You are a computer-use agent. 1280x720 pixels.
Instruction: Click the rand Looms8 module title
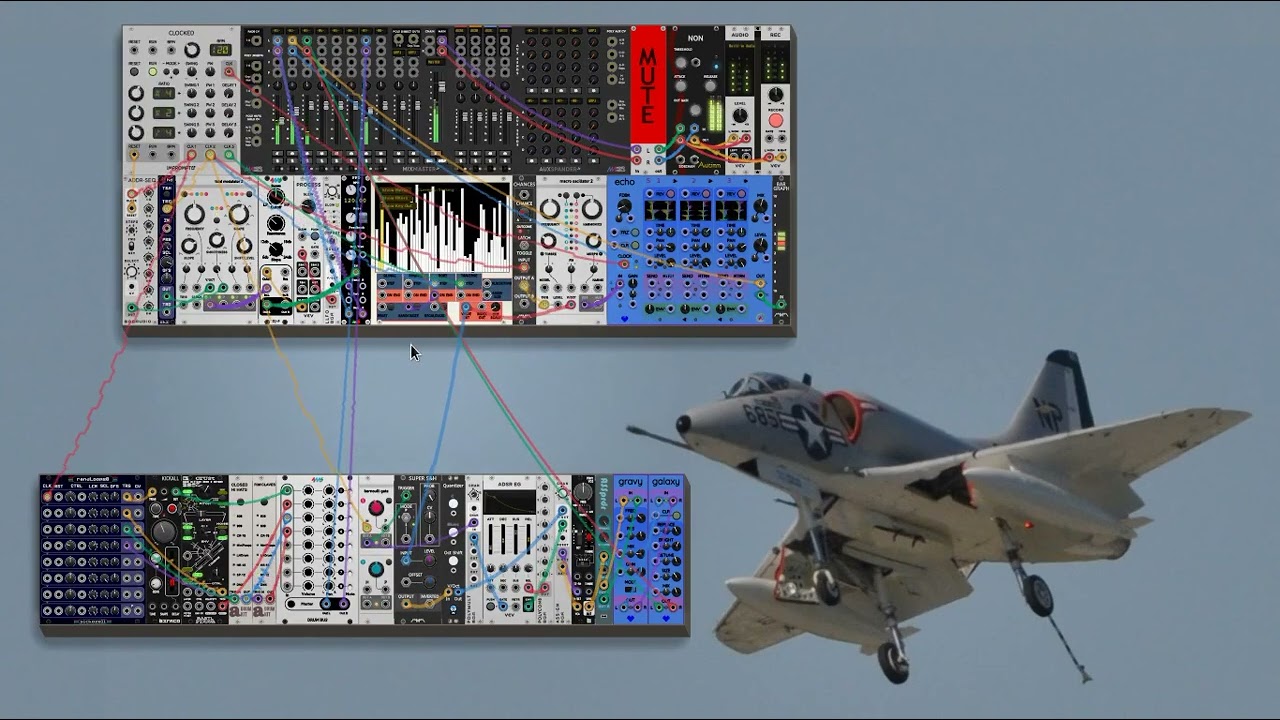click(93, 479)
